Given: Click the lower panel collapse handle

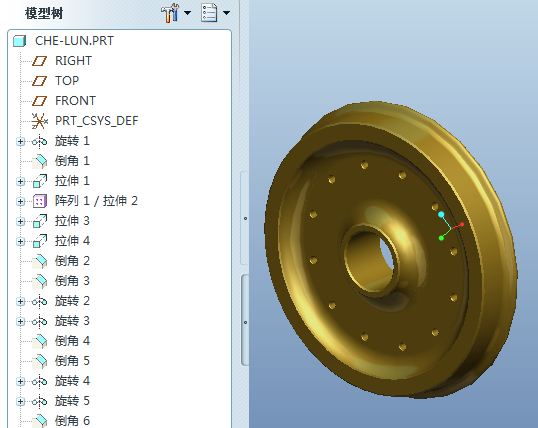Looking at the screenshot, I should pos(245,322).
